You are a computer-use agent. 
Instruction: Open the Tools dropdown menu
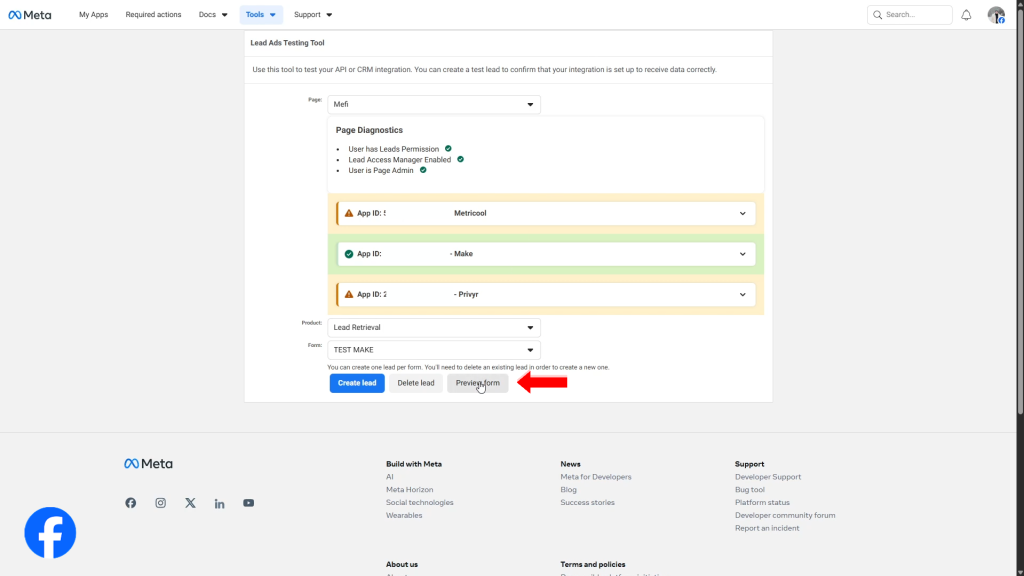click(261, 14)
